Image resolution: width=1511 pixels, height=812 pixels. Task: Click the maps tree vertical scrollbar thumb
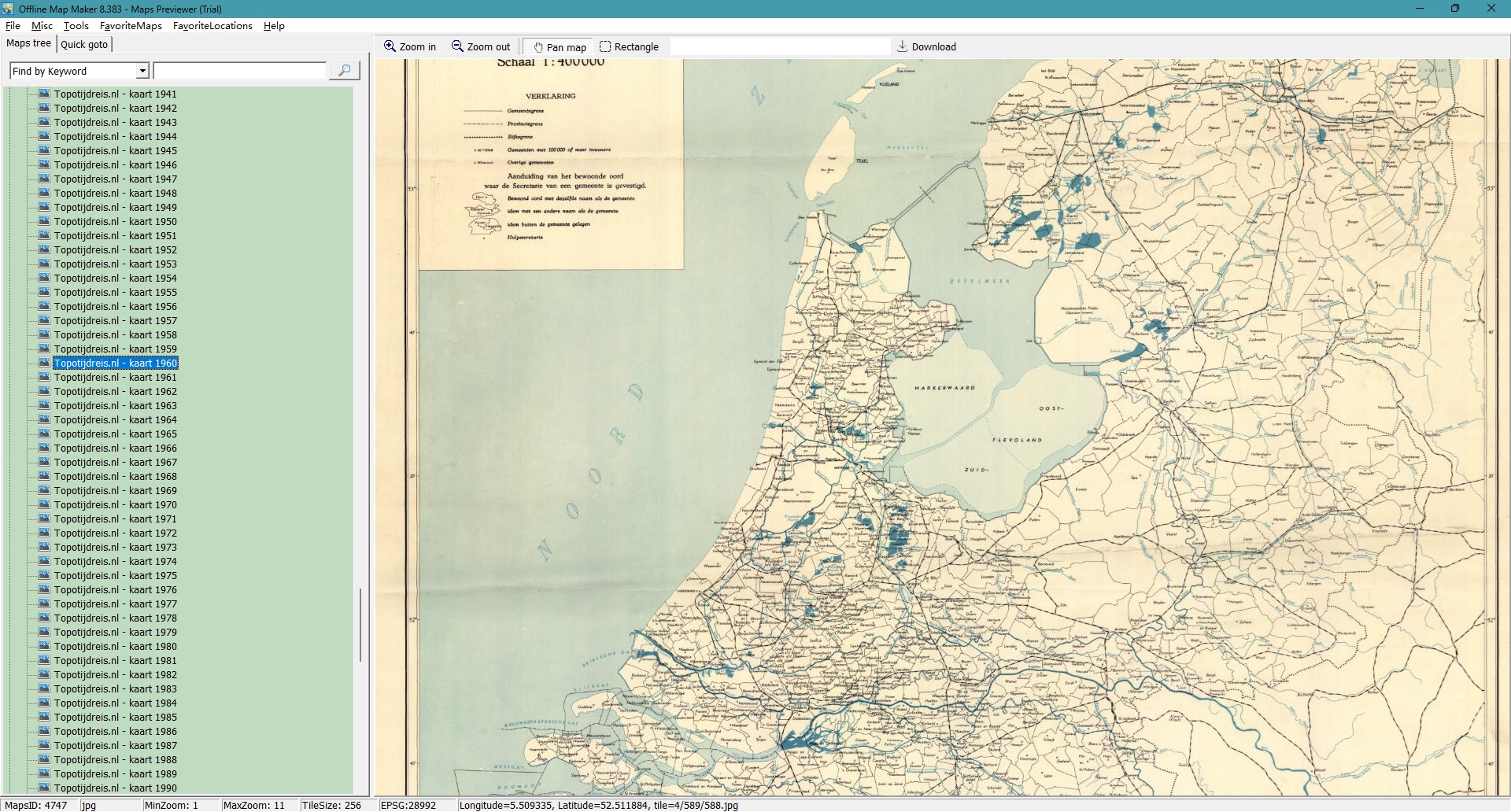(360, 626)
